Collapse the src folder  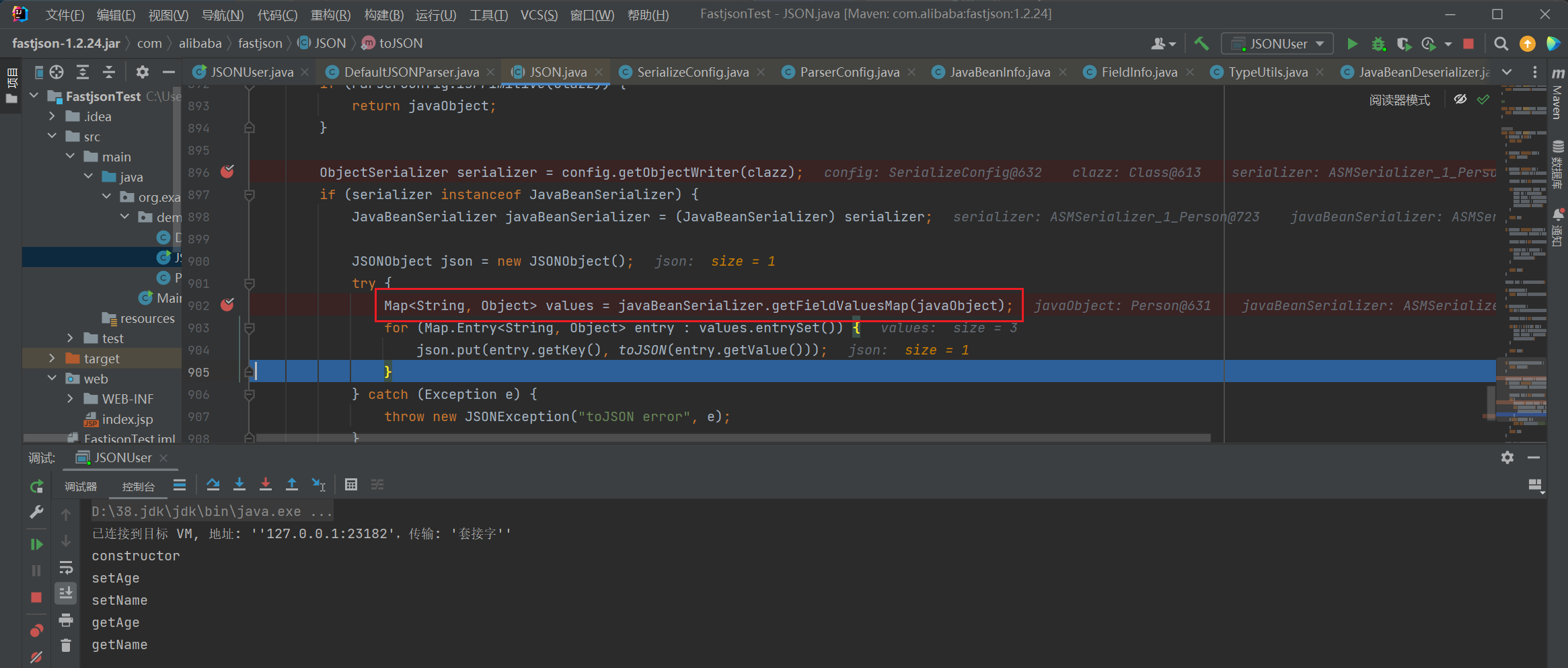pos(52,137)
